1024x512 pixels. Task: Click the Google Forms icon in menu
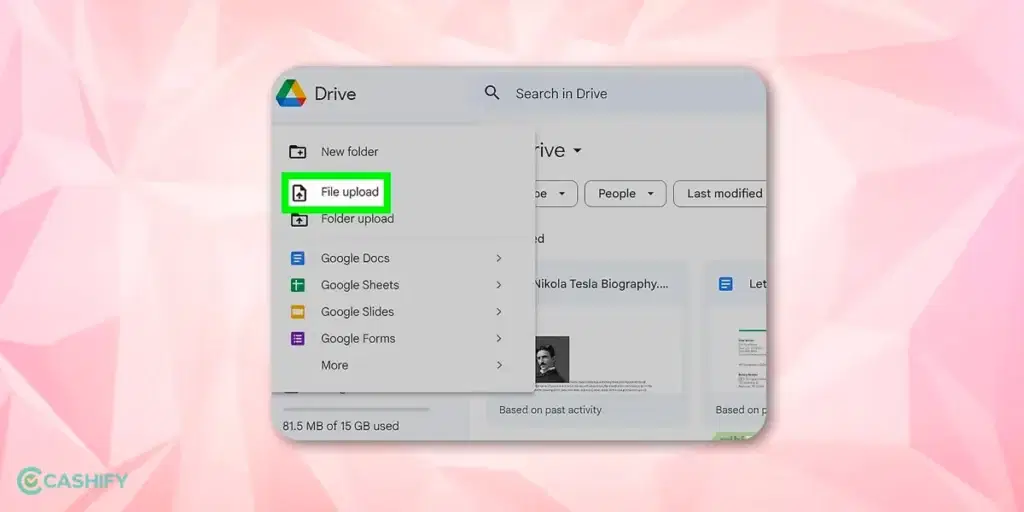click(298, 338)
